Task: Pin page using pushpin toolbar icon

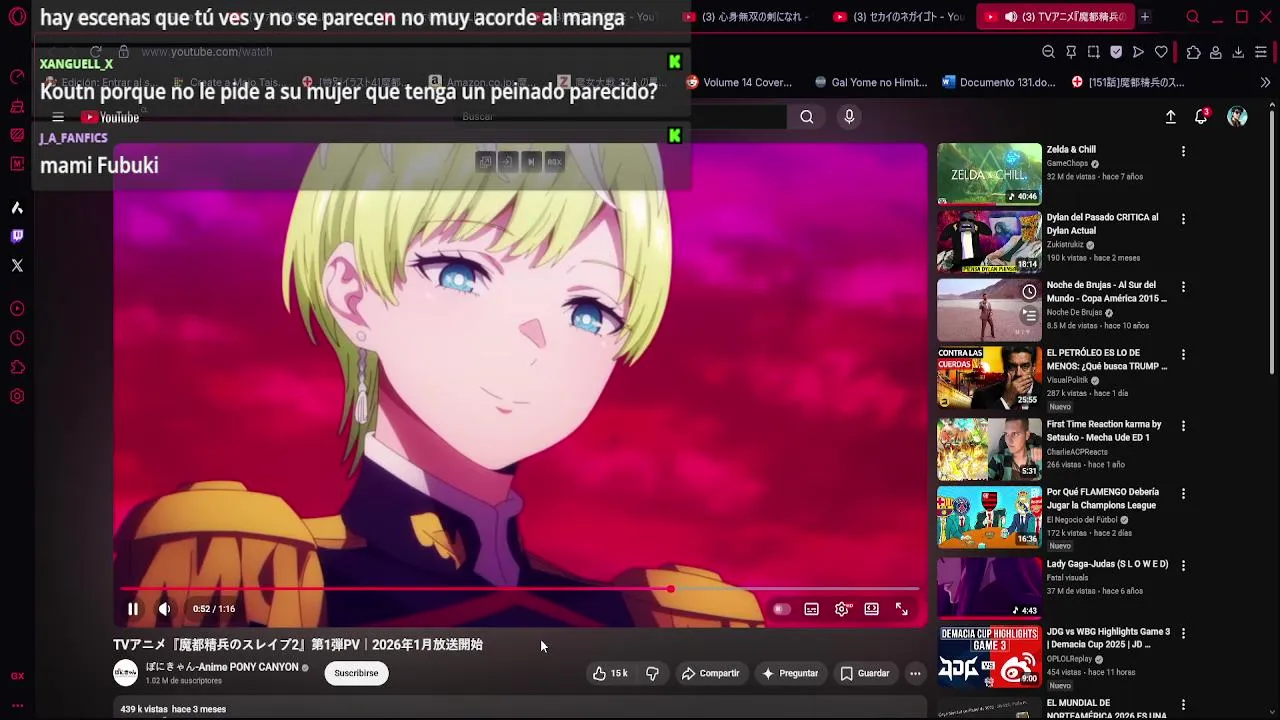Action: [x=1071, y=52]
